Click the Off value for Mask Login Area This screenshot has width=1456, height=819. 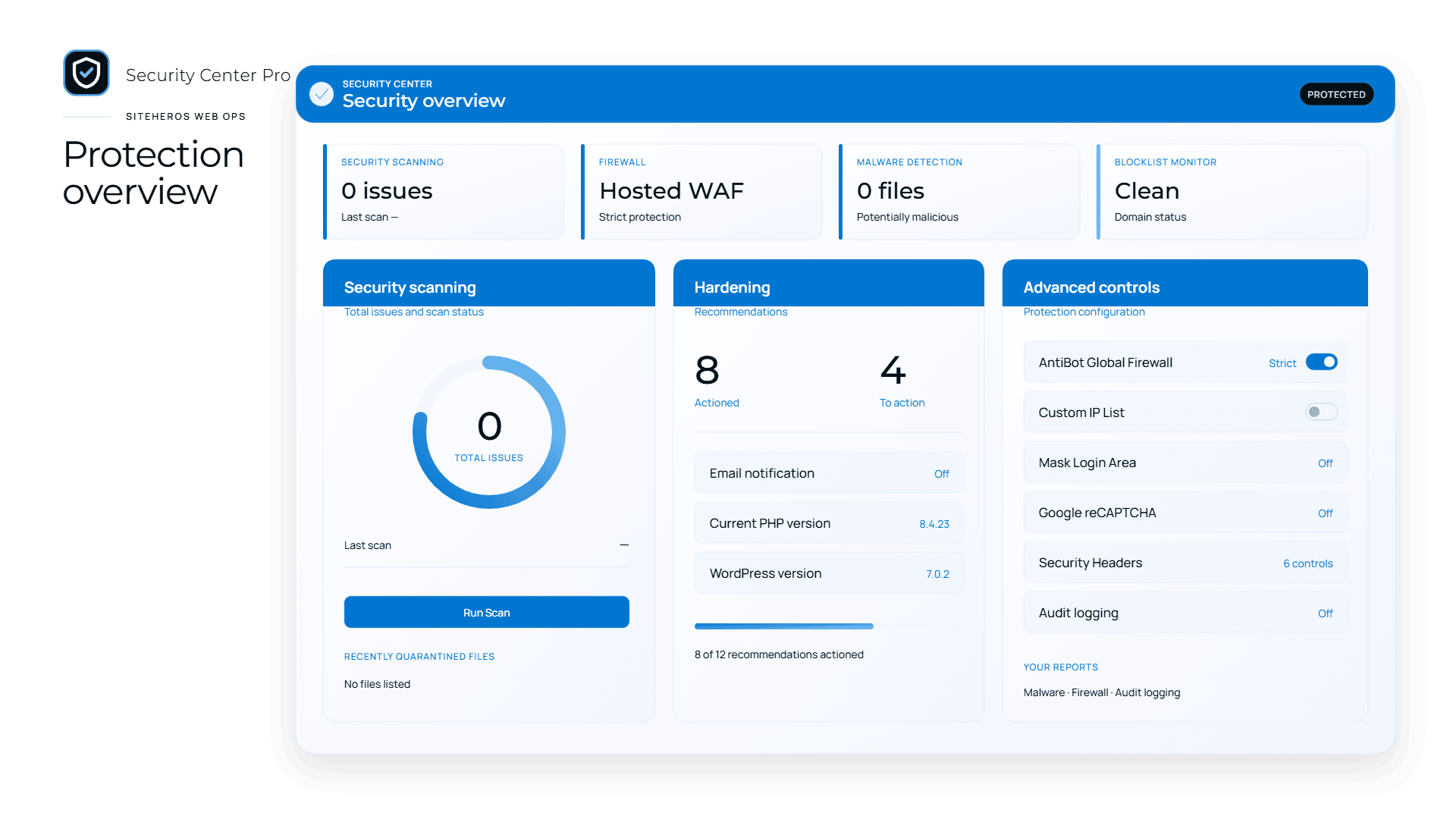1325,463
